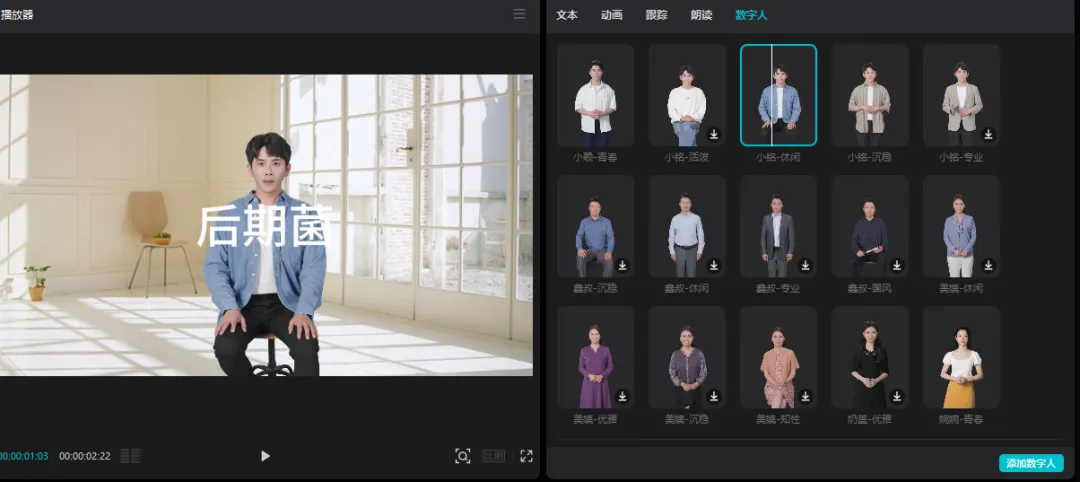Download the 小铭-专业 digital human
Screen dimensions: 1080x482
[x=988, y=134]
